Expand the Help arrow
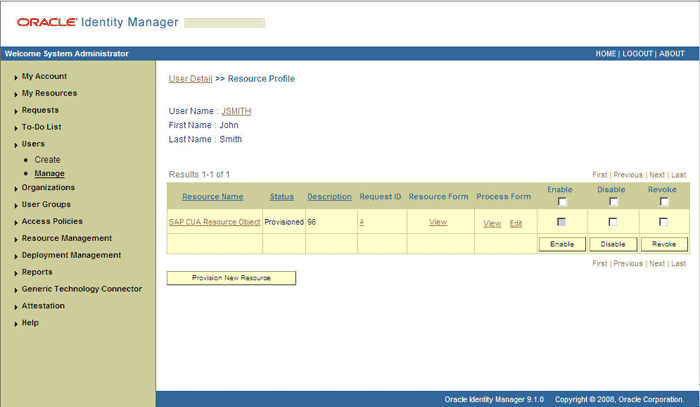 point(16,324)
